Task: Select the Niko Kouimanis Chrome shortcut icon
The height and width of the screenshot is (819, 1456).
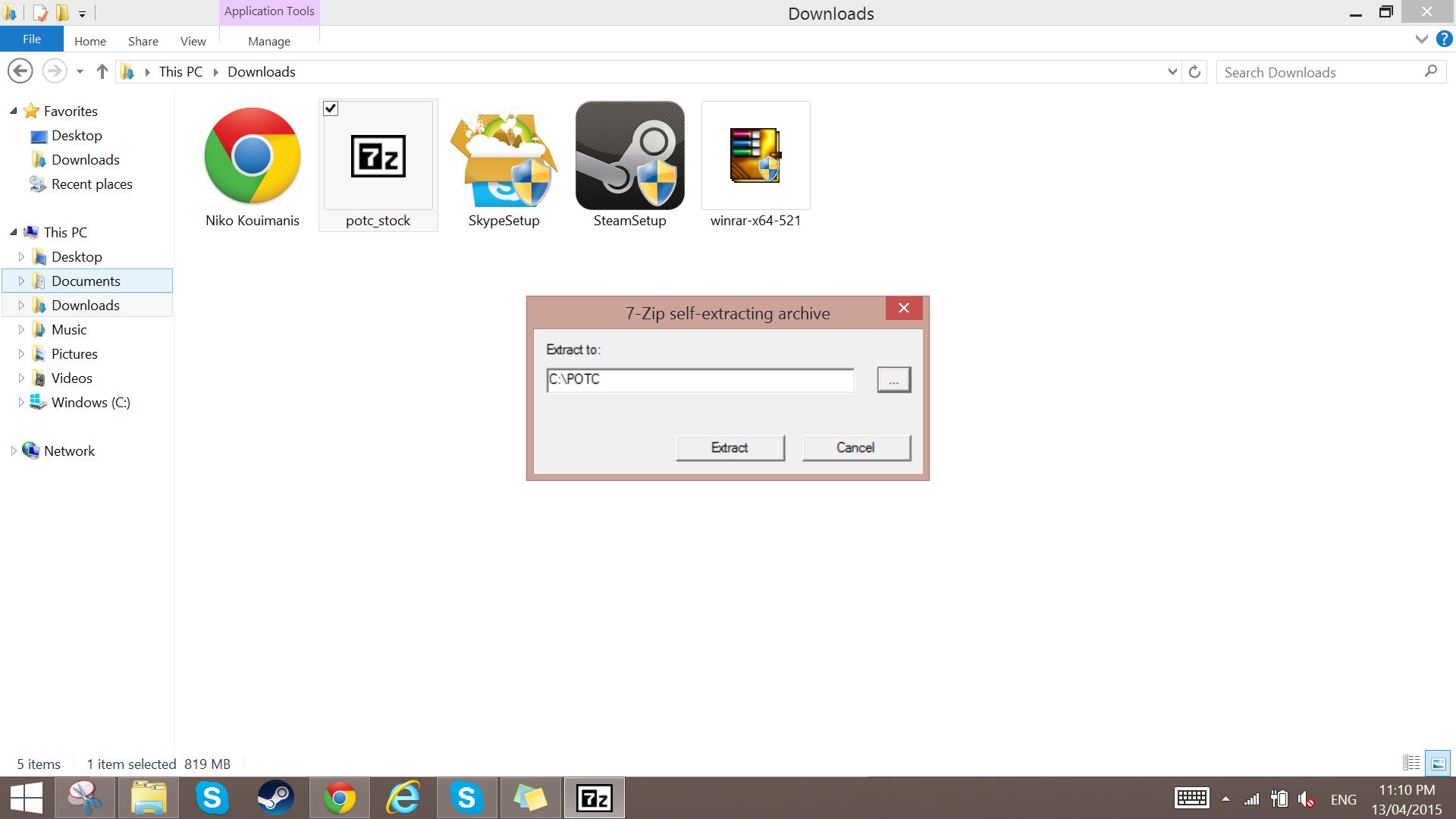Action: 253,155
